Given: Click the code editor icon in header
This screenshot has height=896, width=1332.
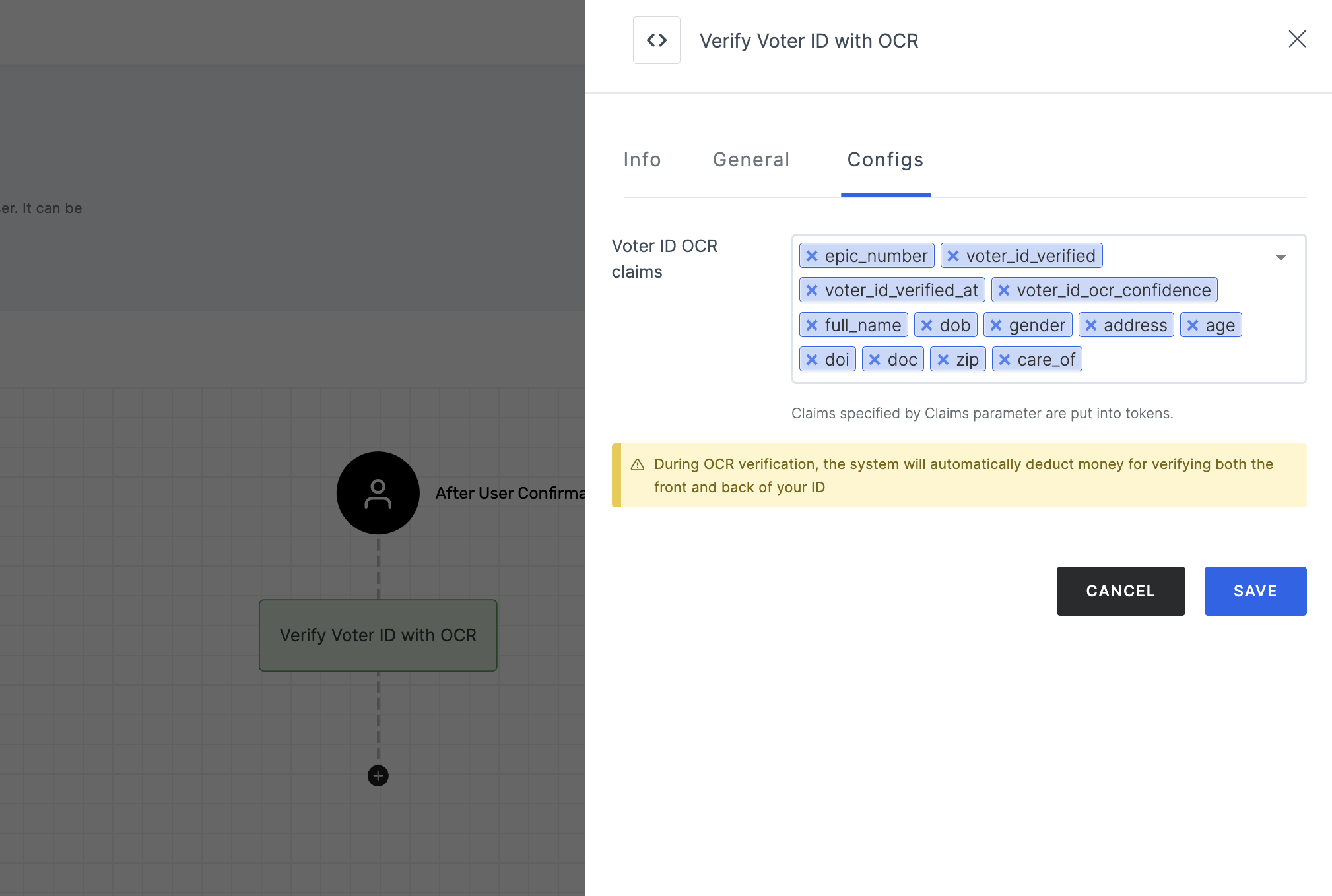Looking at the screenshot, I should click(656, 40).
